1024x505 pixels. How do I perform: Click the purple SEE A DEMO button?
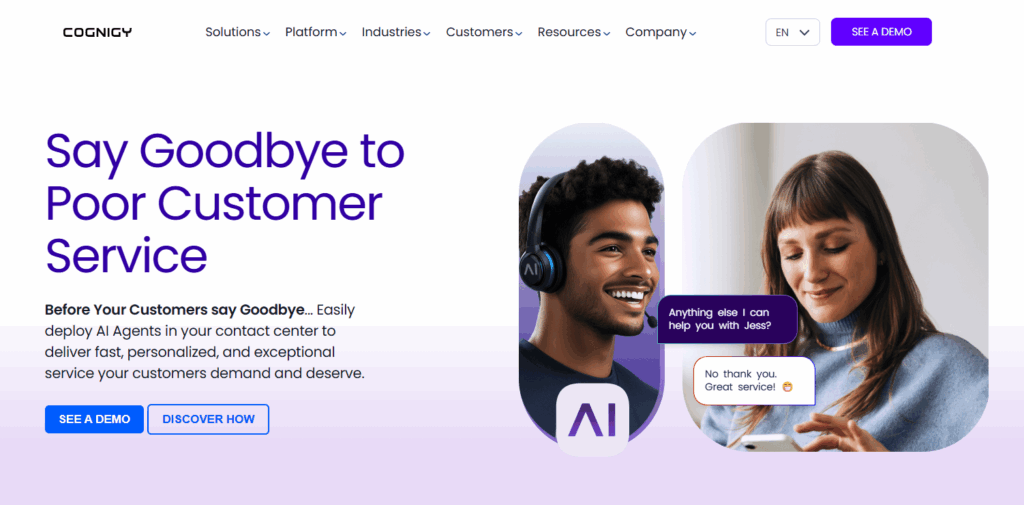pos(881,32)
